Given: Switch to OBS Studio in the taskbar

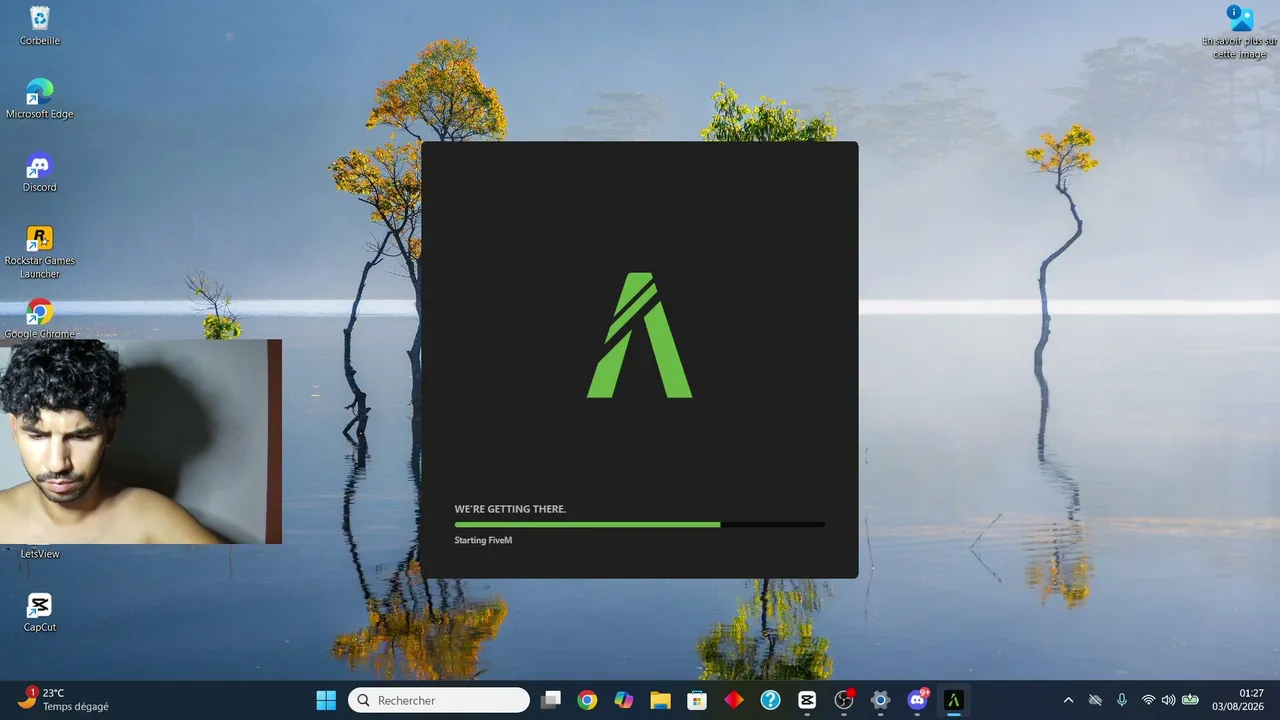Looking at the screenshot, I should [x=844, y=700].
